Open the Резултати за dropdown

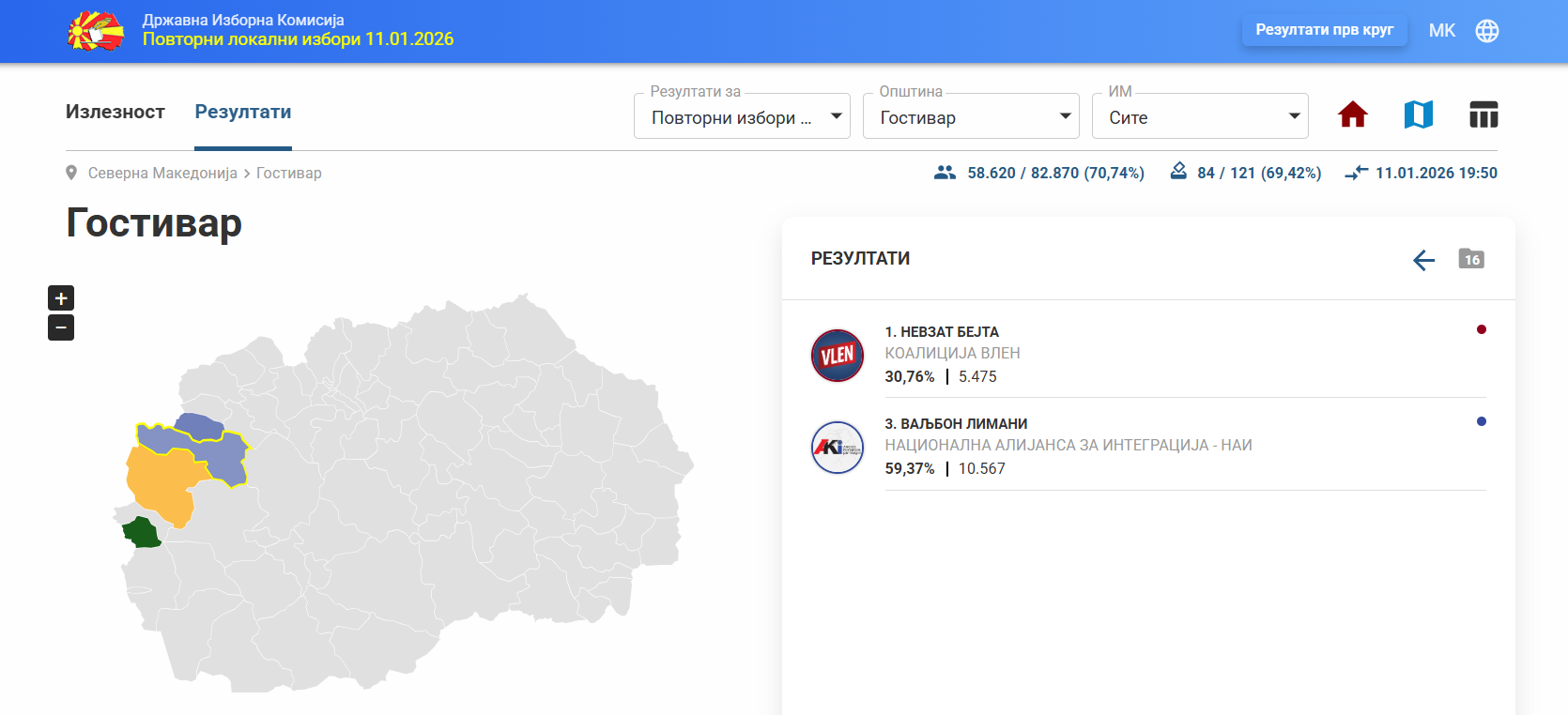click(x=742, y=117)
